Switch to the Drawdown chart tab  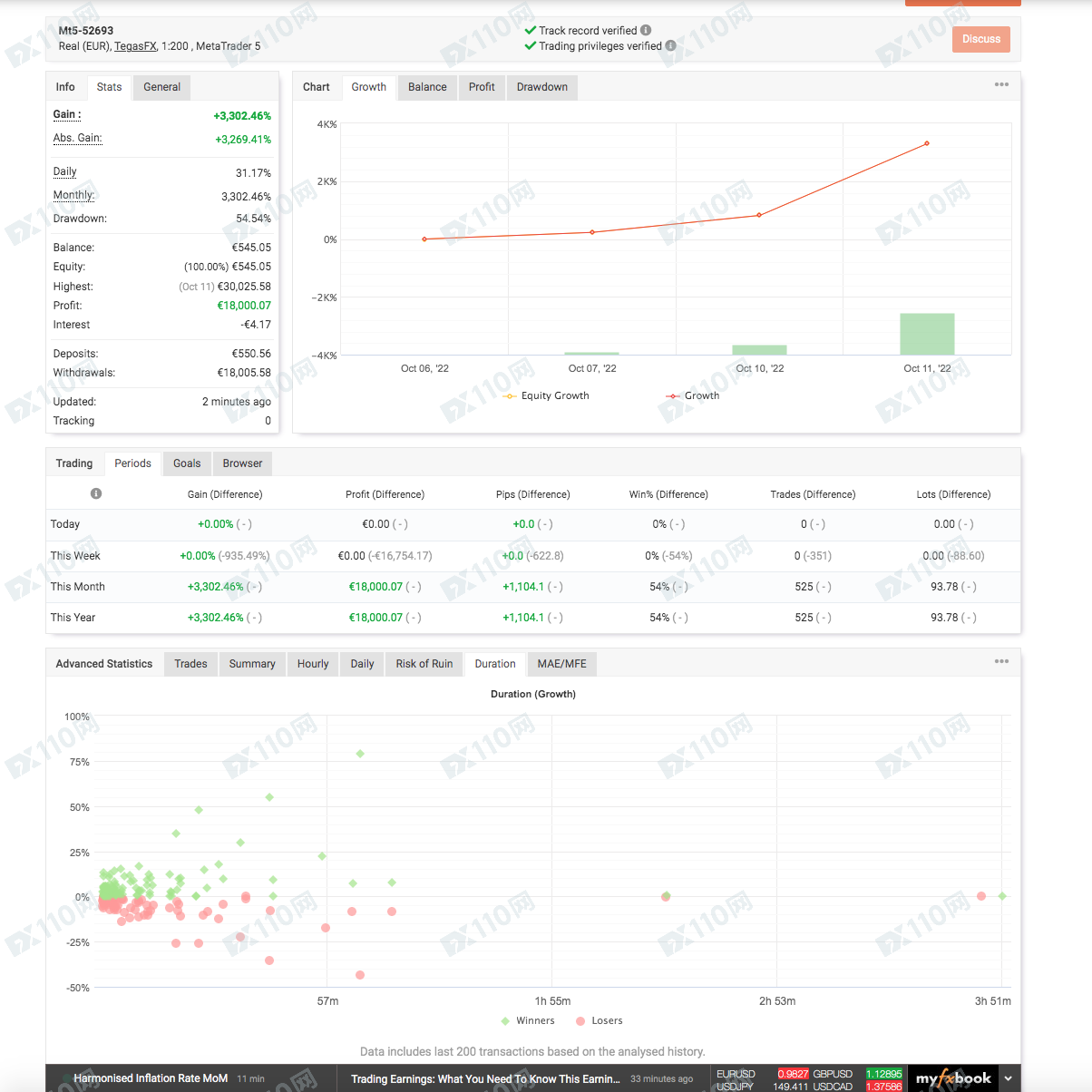[541, 87]
